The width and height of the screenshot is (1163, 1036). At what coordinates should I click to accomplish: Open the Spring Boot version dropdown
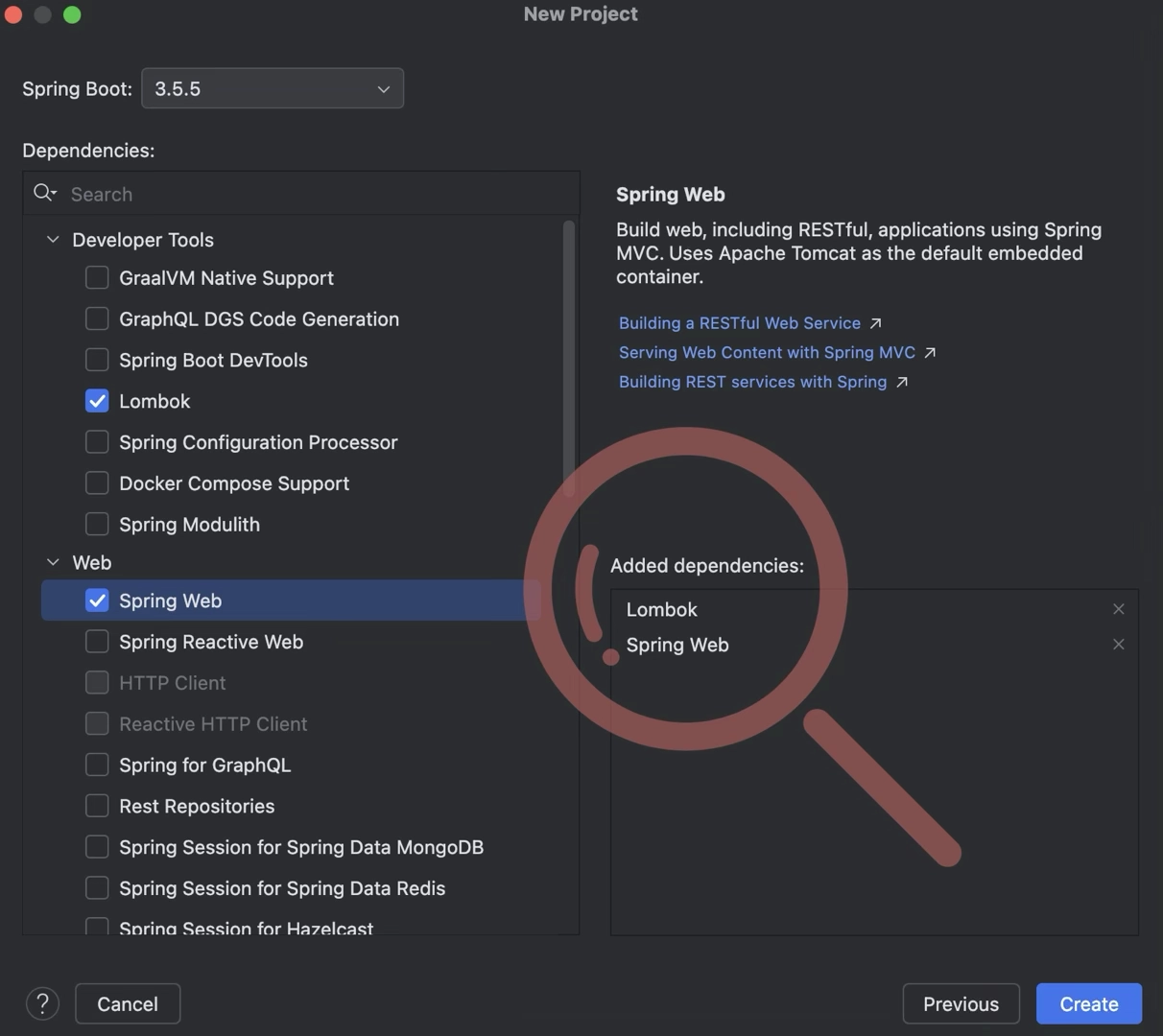(273, 88)
